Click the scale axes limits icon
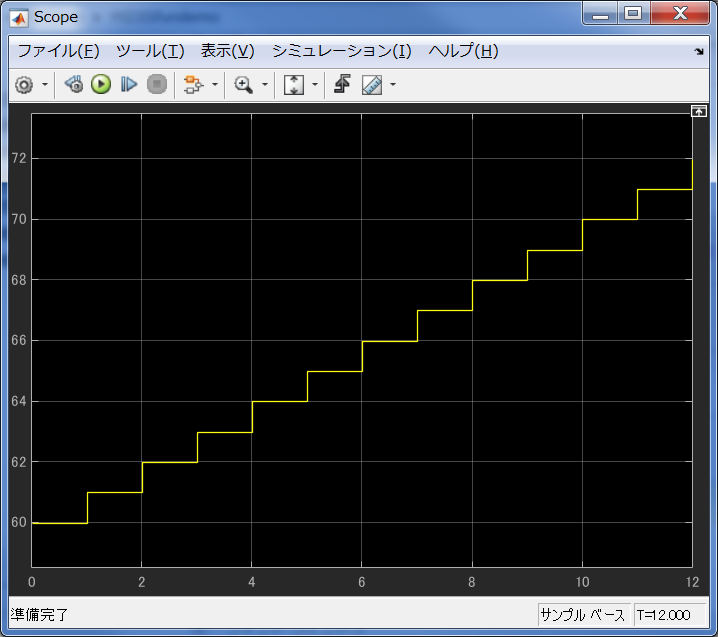Viewport: 718px width, 637px height. pos(294,85)
